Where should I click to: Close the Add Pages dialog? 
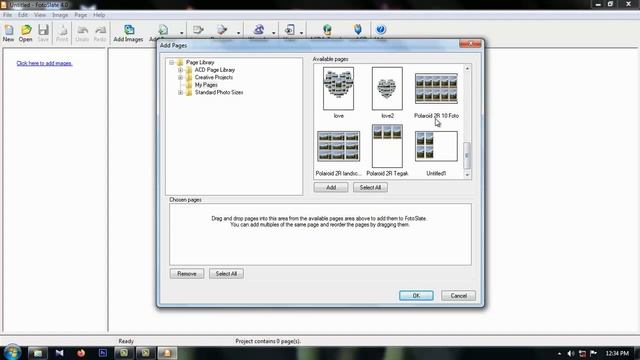coord(470,44)
